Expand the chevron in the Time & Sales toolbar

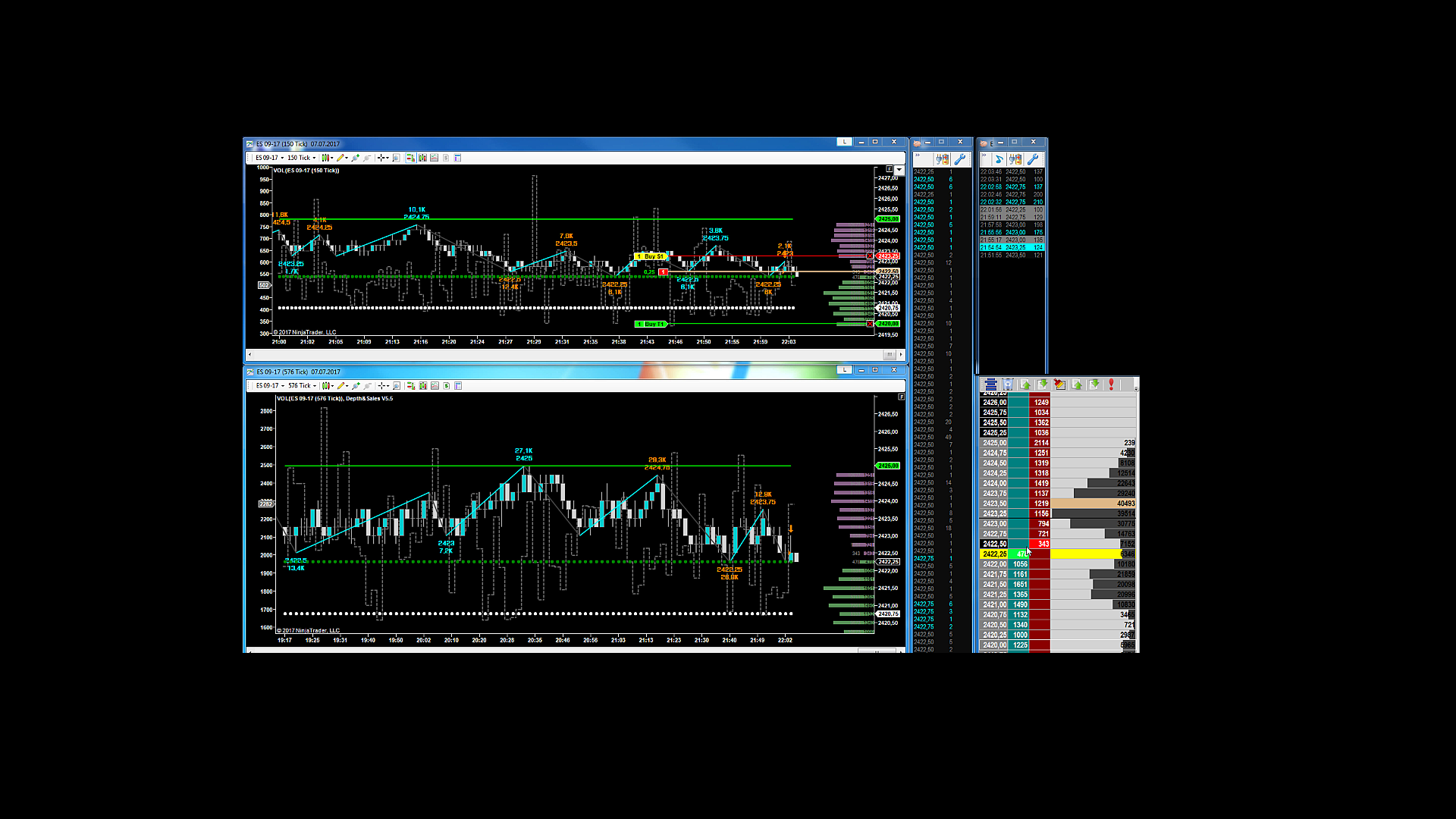click(x=984, y=155)
